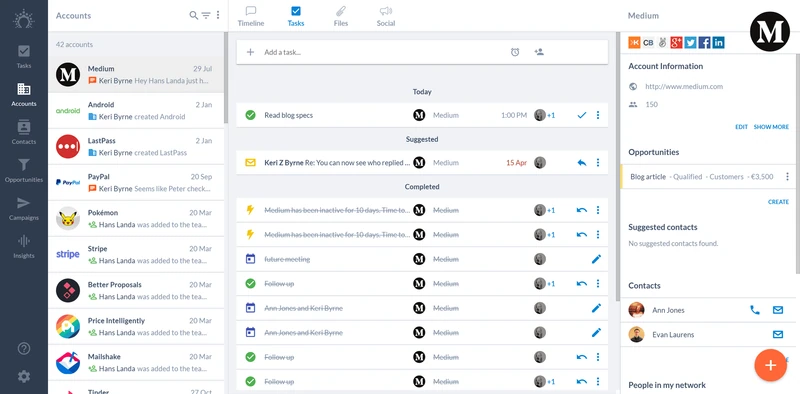Open Insights in the left sidebar
The width and height of the screenshot is (800, 394).
pyautogui.click(x=23, y=246)
